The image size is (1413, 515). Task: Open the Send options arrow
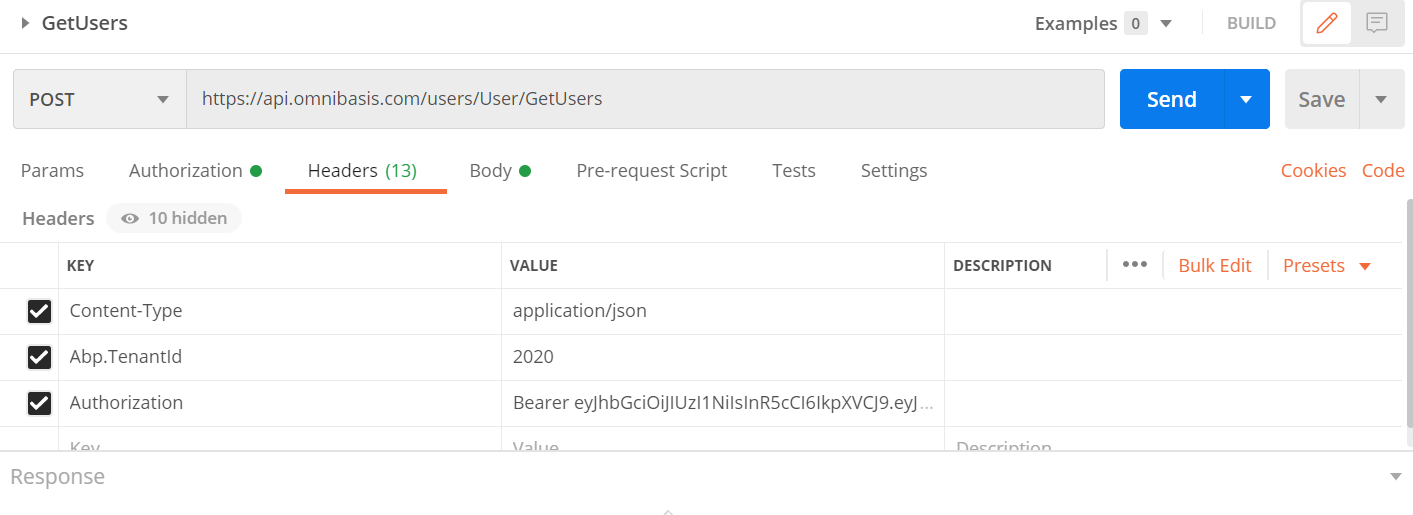point(1247,99)
